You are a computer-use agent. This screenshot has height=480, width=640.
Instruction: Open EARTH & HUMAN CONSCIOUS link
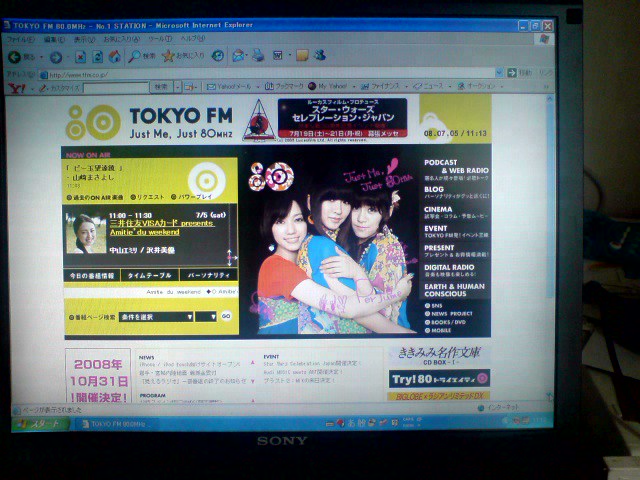(x=455, y=290)
